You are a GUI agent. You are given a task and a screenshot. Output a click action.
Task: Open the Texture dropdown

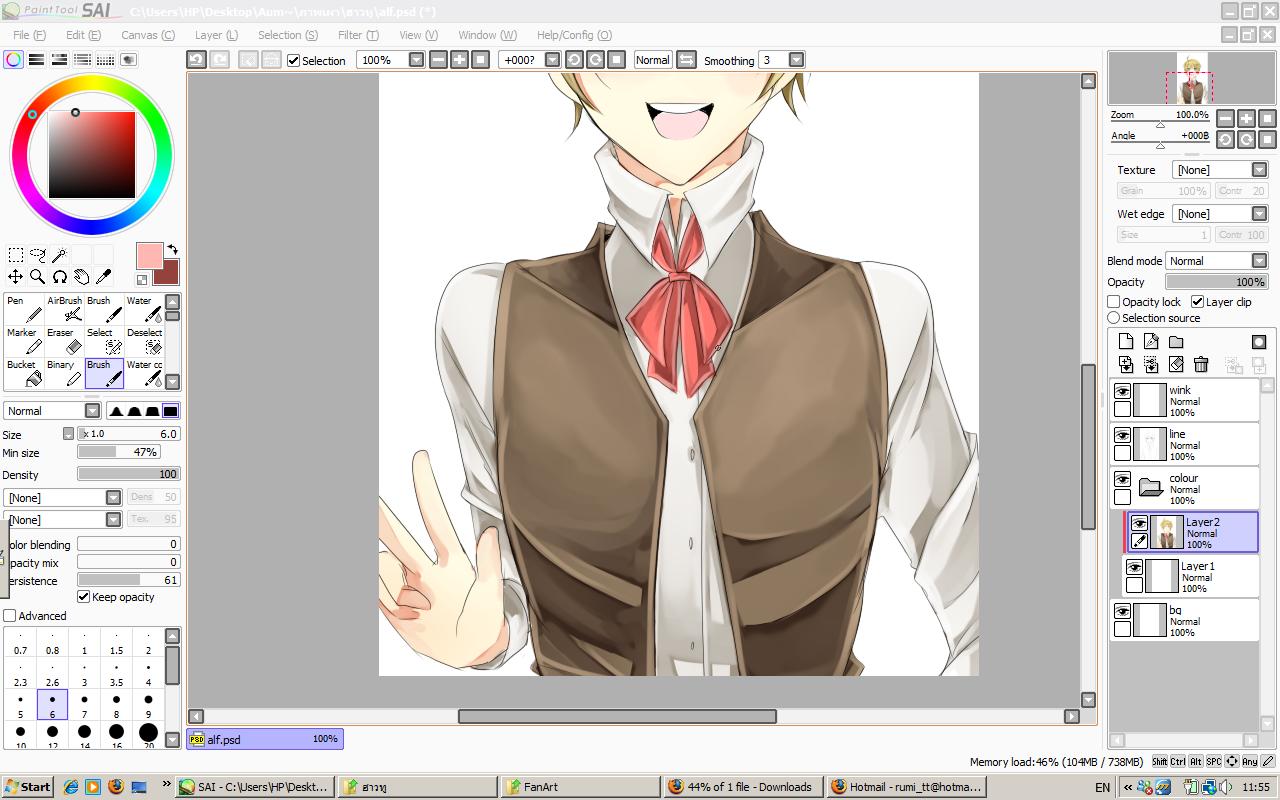click(1260, 170)
